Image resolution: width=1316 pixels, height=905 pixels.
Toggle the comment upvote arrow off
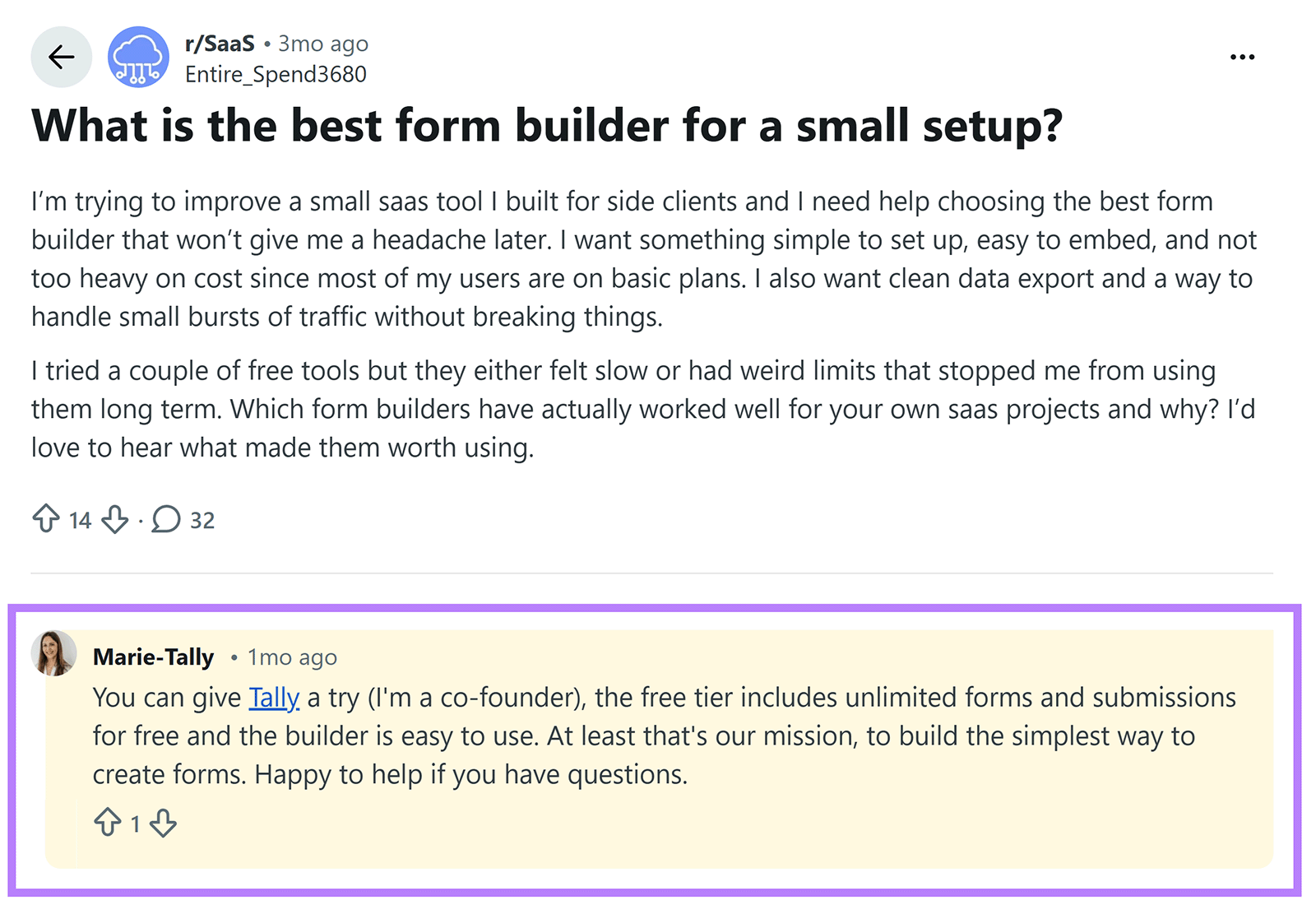tap(108, 822)
